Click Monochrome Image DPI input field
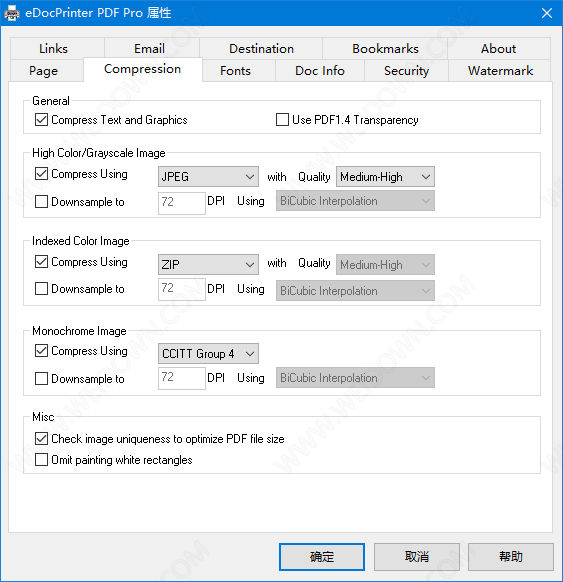 182,378
